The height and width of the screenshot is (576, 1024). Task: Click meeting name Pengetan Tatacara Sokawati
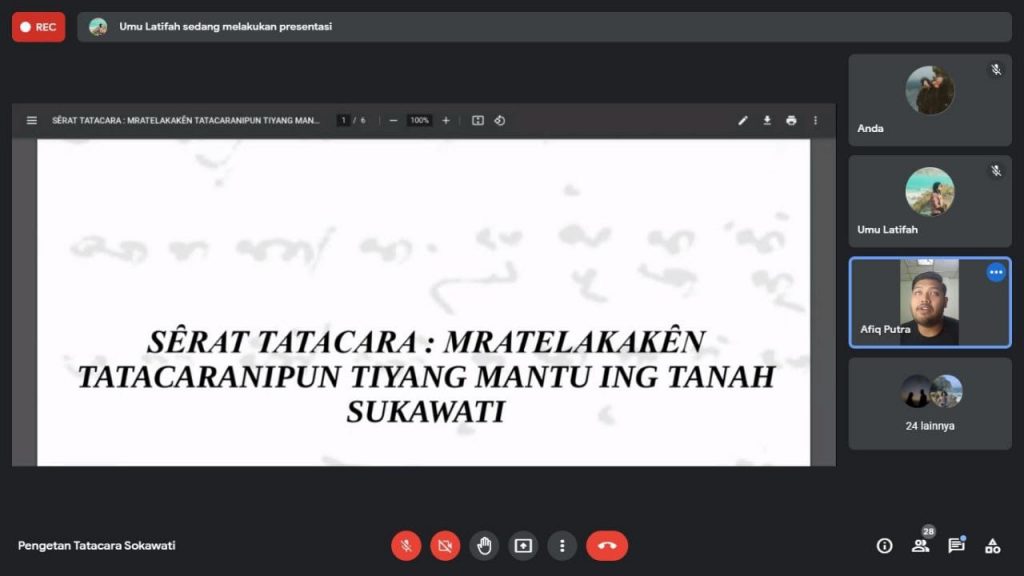click(x=97, y=545)
